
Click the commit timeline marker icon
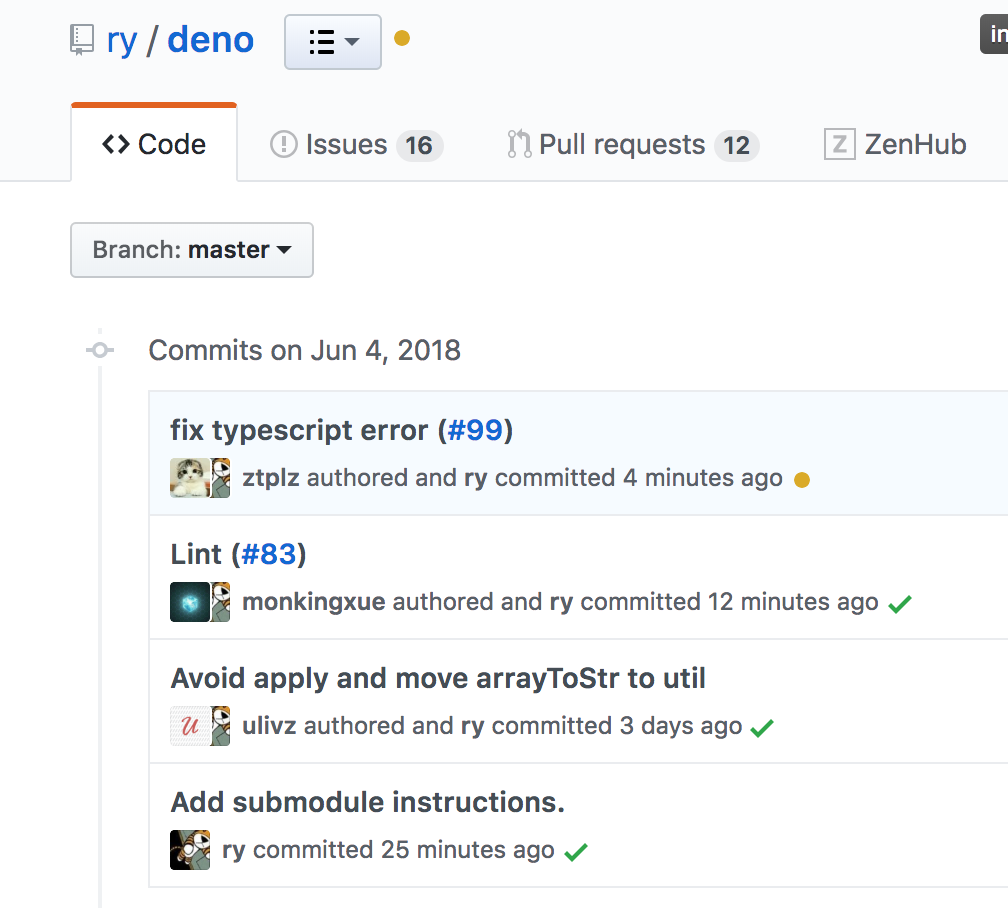tap(100, 350)
